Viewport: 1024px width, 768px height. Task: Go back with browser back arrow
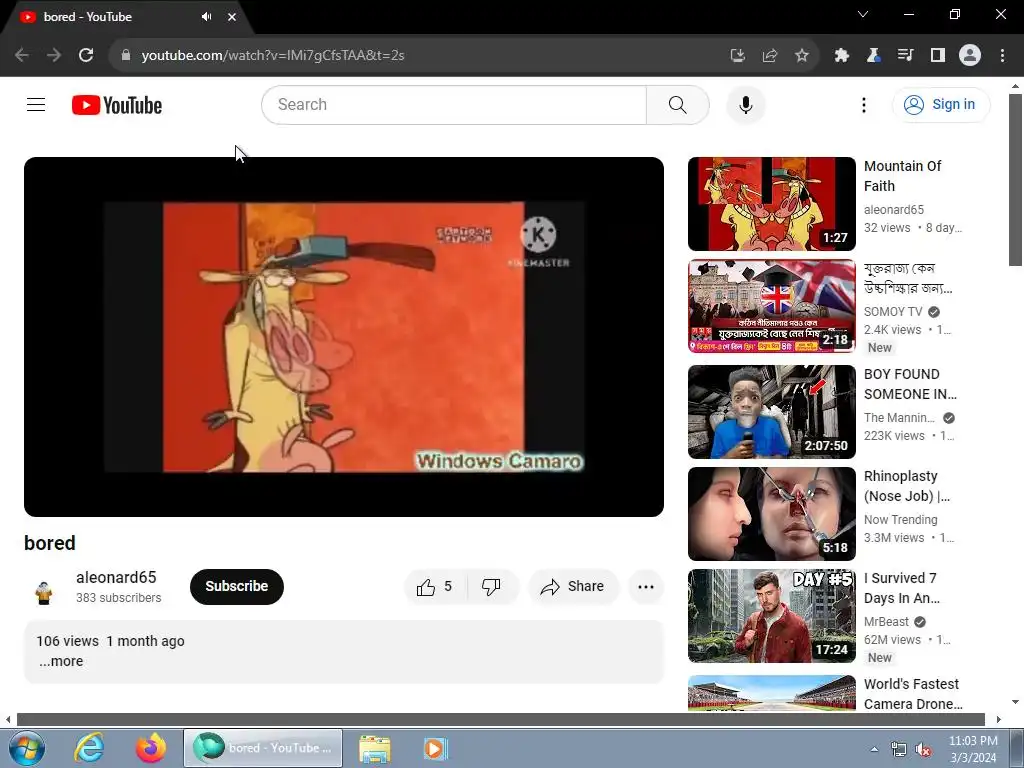22,55
